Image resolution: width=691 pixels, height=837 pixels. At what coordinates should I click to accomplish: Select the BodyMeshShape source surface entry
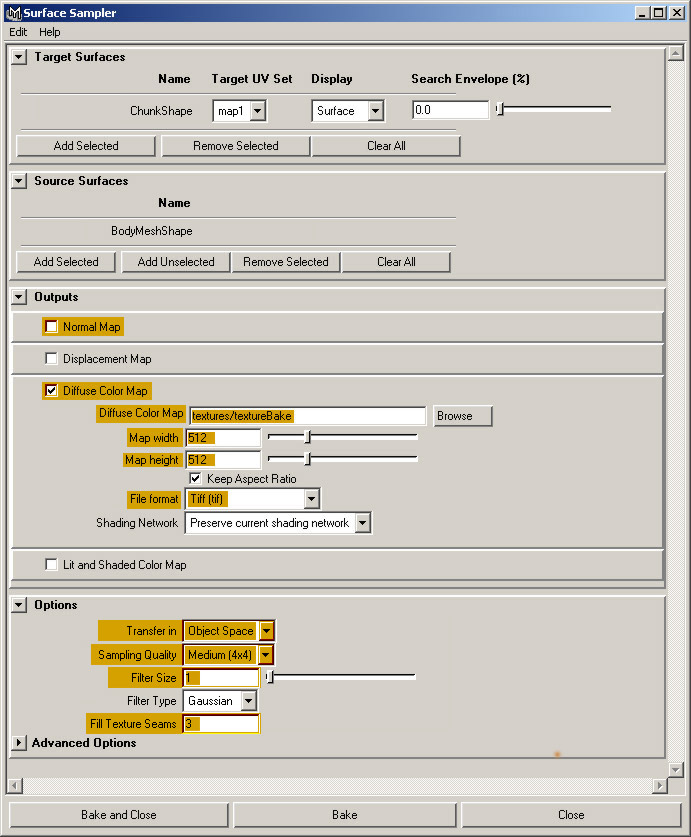pyautogui.click(x=152, y=231)
